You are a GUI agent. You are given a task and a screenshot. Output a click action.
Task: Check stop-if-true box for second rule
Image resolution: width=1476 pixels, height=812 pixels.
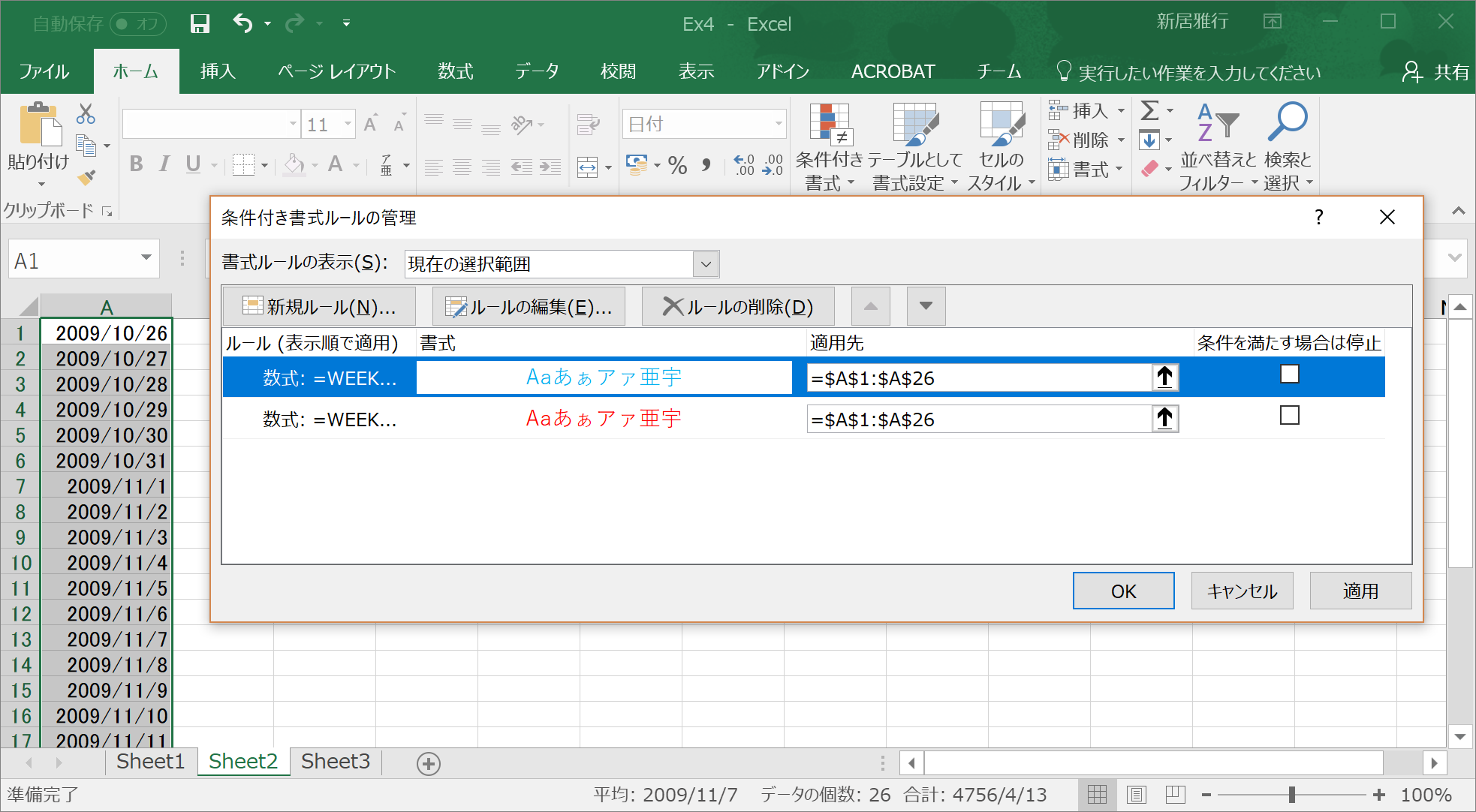1289,415
